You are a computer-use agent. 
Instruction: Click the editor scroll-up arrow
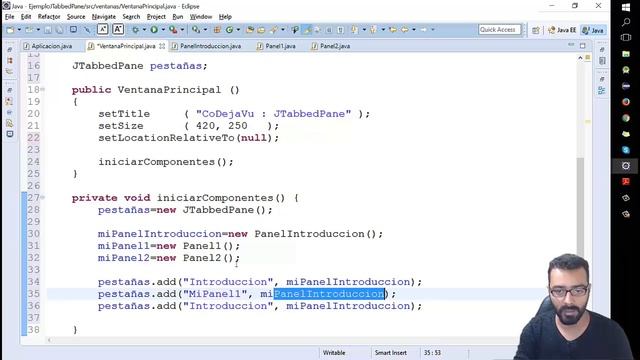(580, 58)
